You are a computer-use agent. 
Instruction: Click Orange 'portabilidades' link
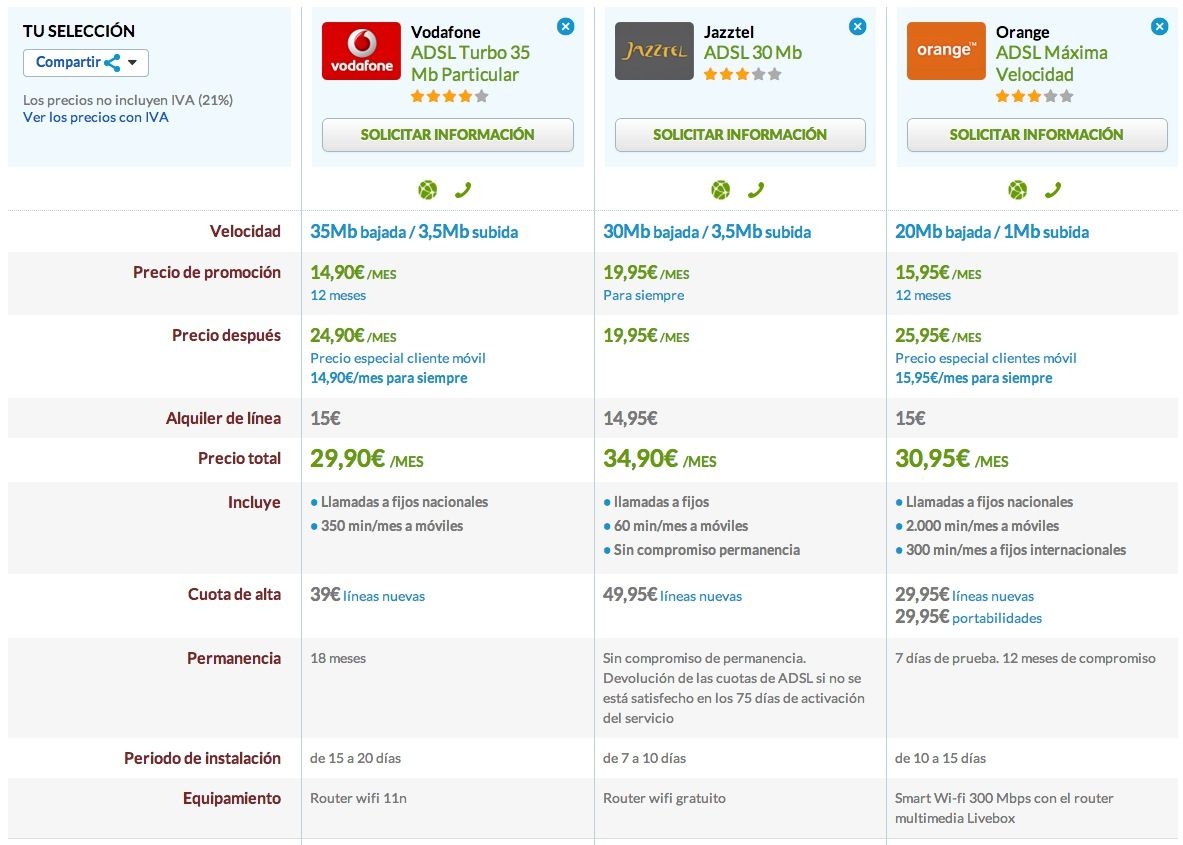997,618
